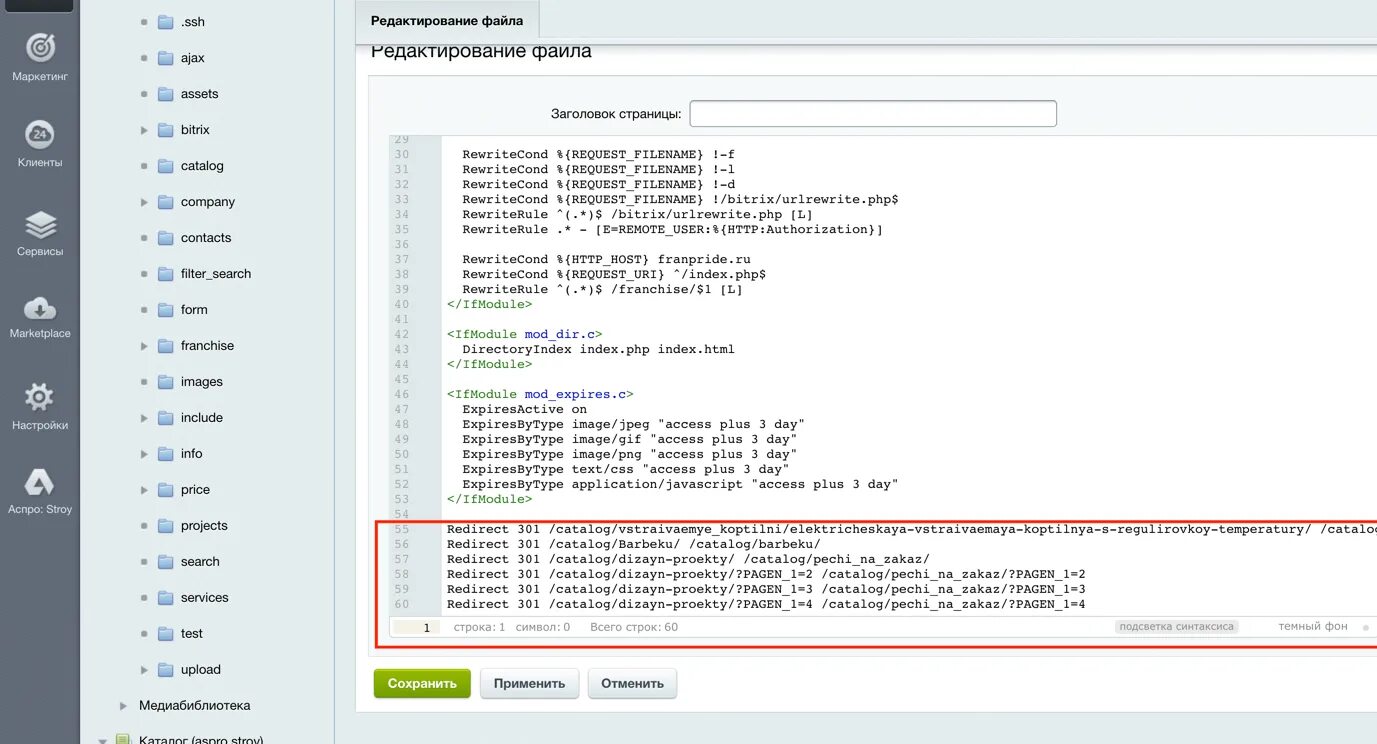Click the catalog folder icon
Screen dimensions: 1377x744
coord(166,166)
